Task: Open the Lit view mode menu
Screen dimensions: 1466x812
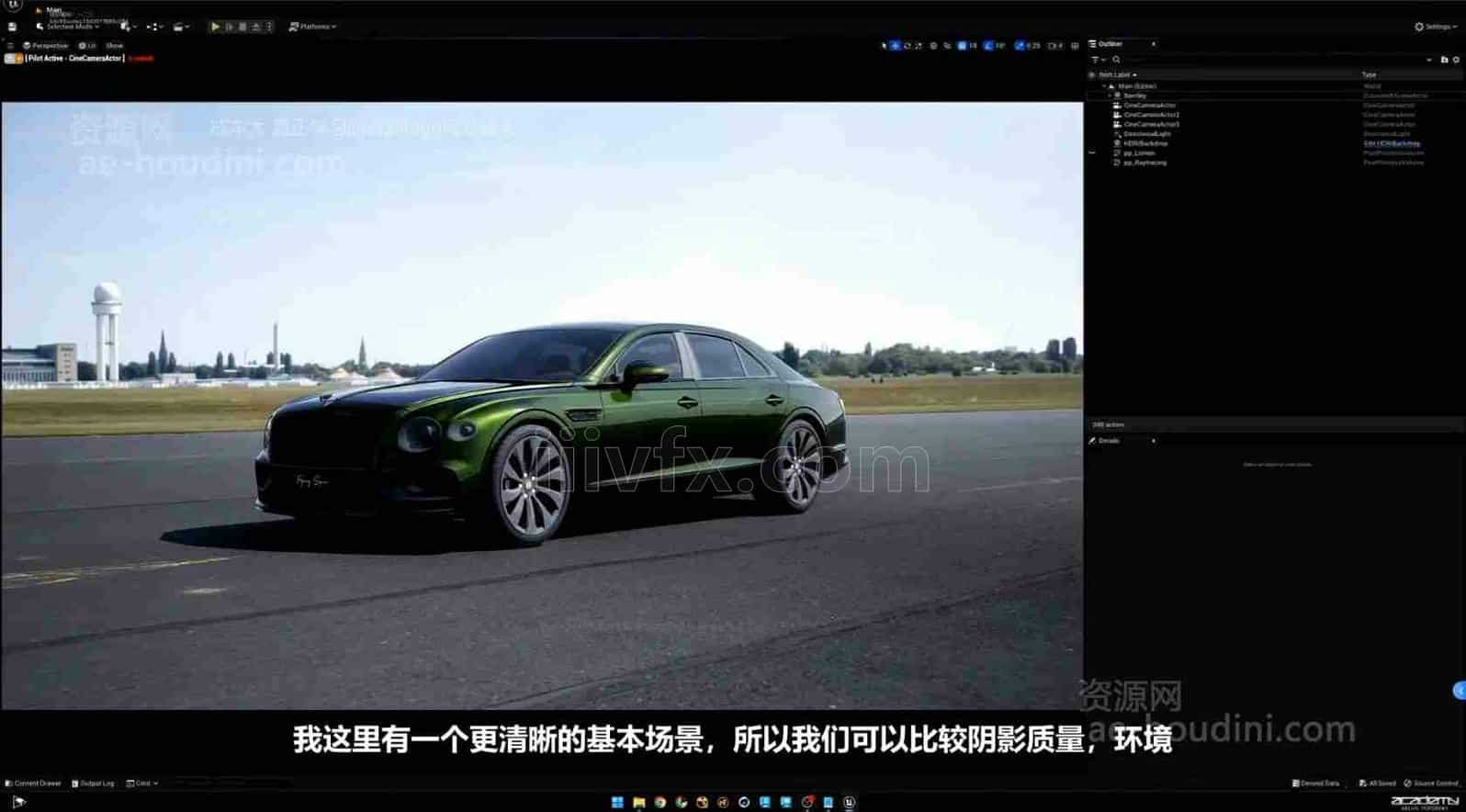Action: (x=87, y=45)
